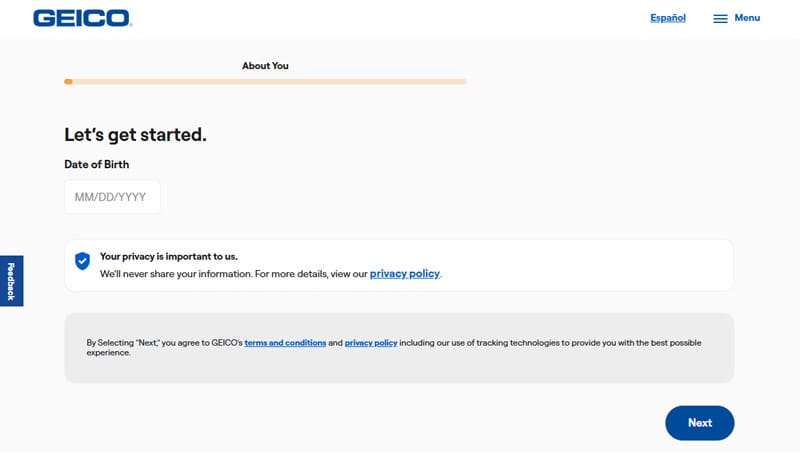This screenshot has height=452, width=800.
Task: Click the Menu text label
Action: click(x=747, y=18)
